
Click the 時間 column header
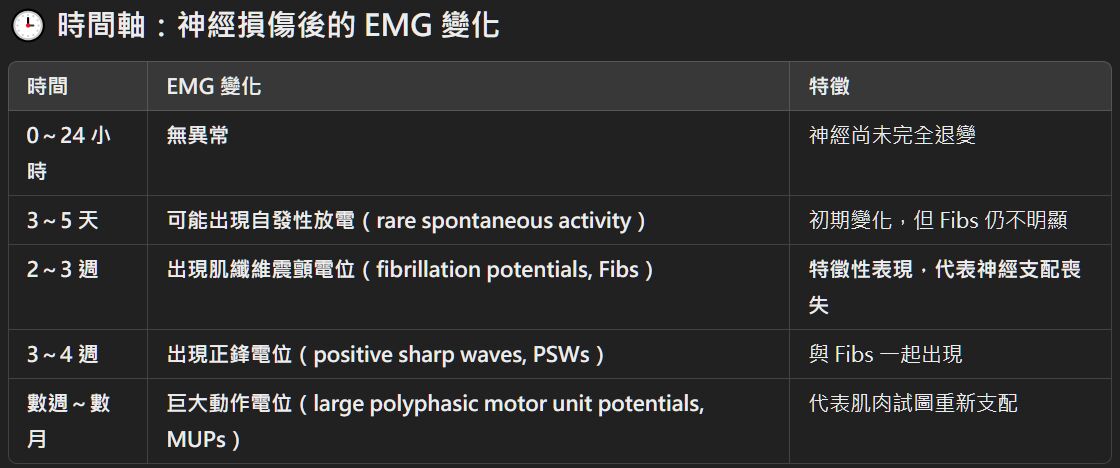pos(47,87)
